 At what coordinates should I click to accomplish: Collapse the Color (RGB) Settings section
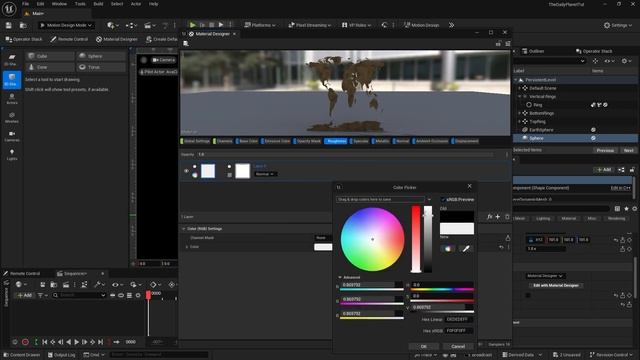[183, 229]
